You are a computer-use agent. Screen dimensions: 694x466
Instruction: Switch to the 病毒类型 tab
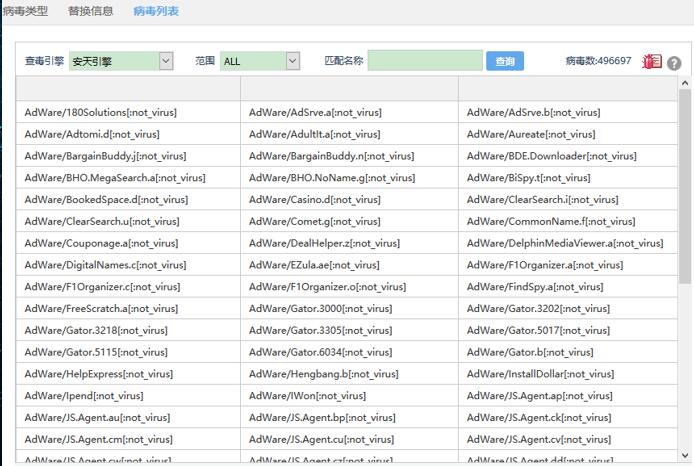click(25, 12)
